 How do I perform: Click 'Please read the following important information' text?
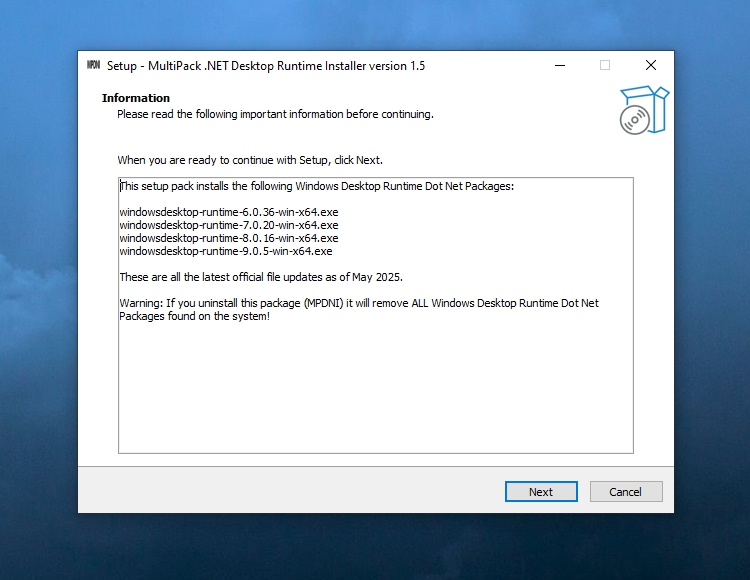point(275,114)
